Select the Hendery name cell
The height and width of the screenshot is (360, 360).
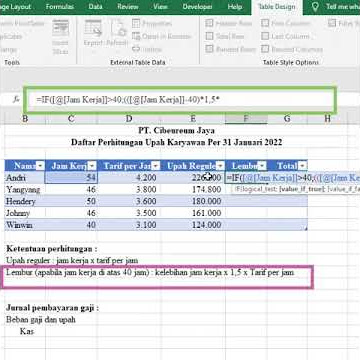pos(25,201)
